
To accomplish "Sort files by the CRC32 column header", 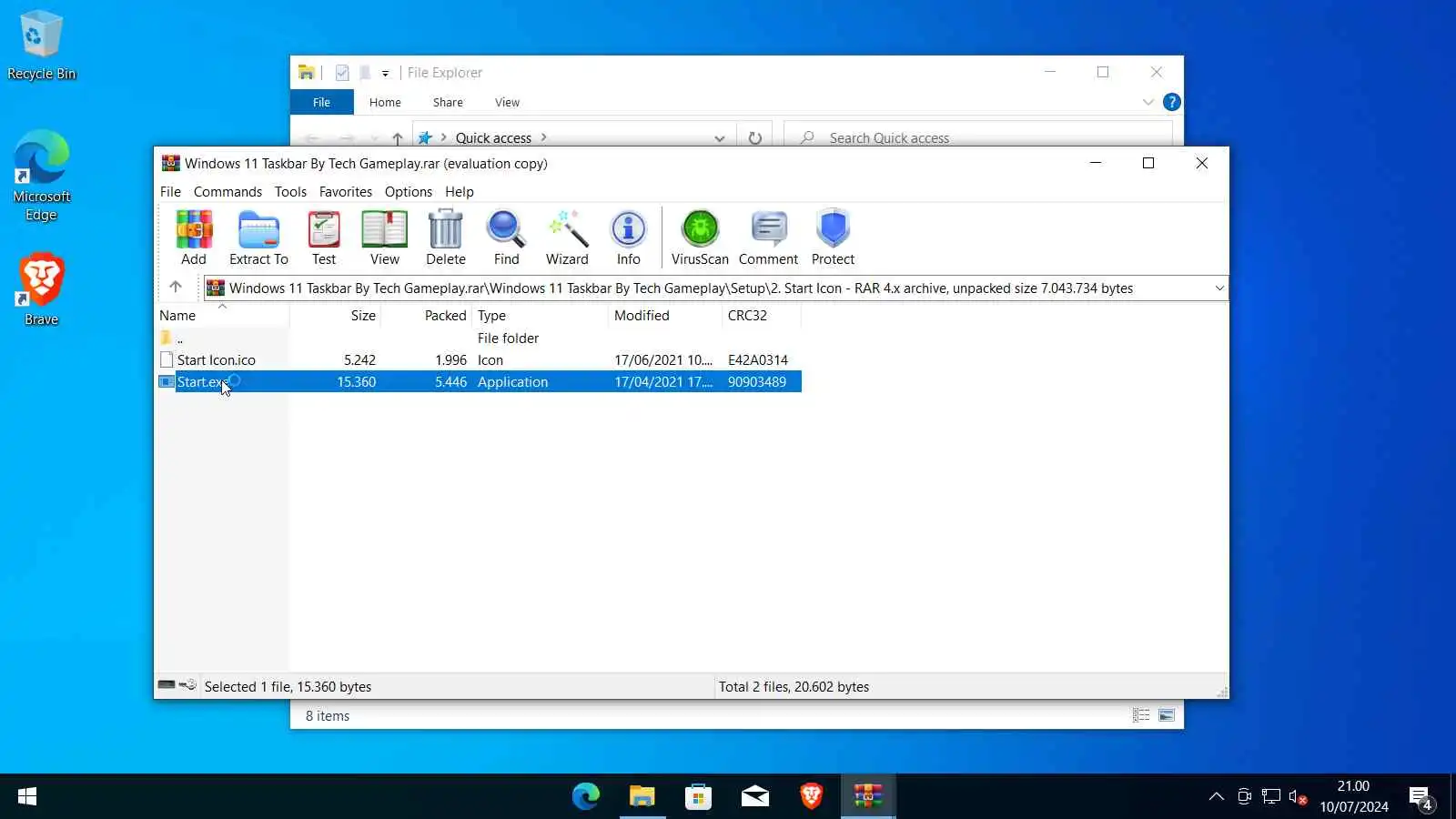I will coord(762,315).
